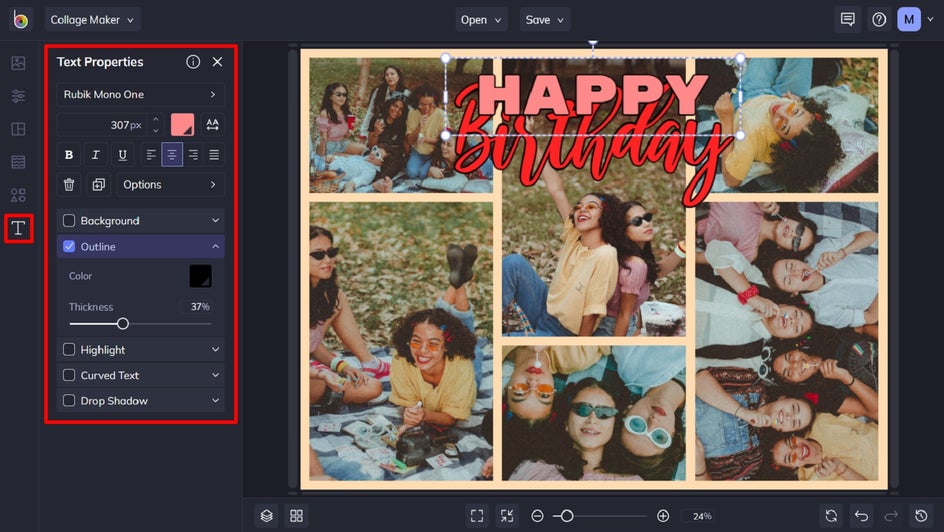
Task: Click the letter spacing AA icon
Action: 213,125
